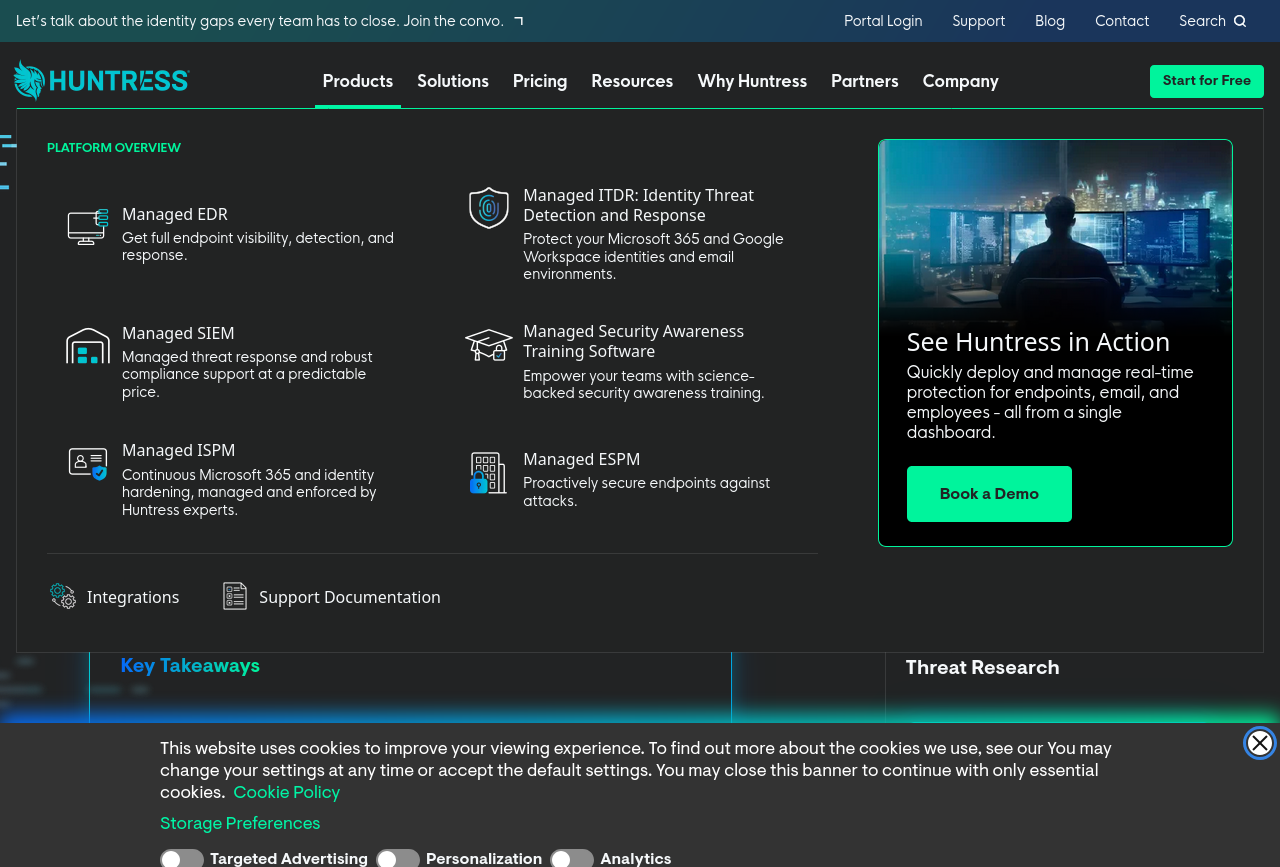Open Managed Security Awareness Training Software link

pos(633,341)
